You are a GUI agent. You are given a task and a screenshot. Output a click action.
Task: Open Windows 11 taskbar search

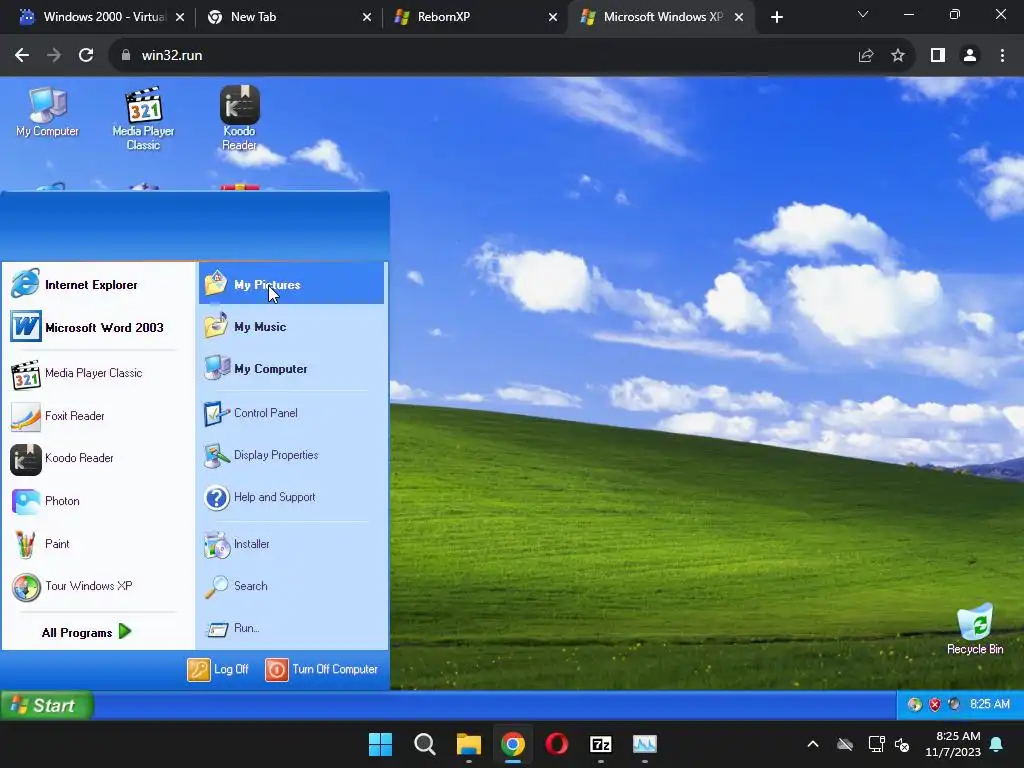tap(424, 744)
